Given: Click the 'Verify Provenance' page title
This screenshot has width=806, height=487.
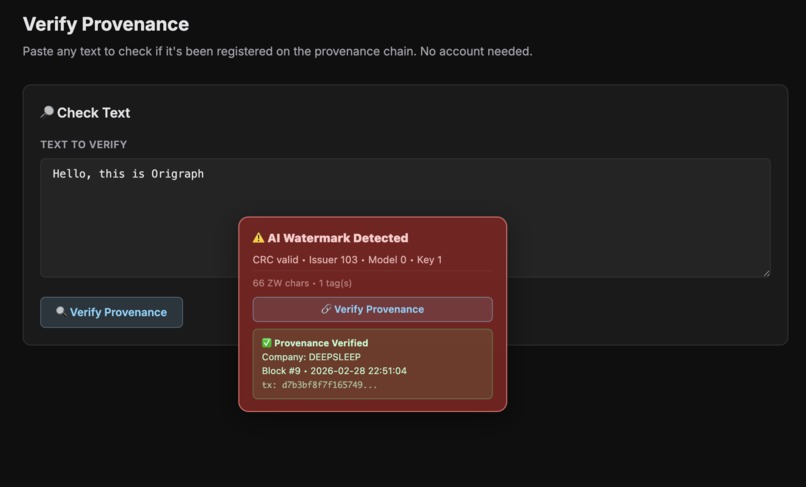Looking at the screenshot, I should tap(106, 24).
